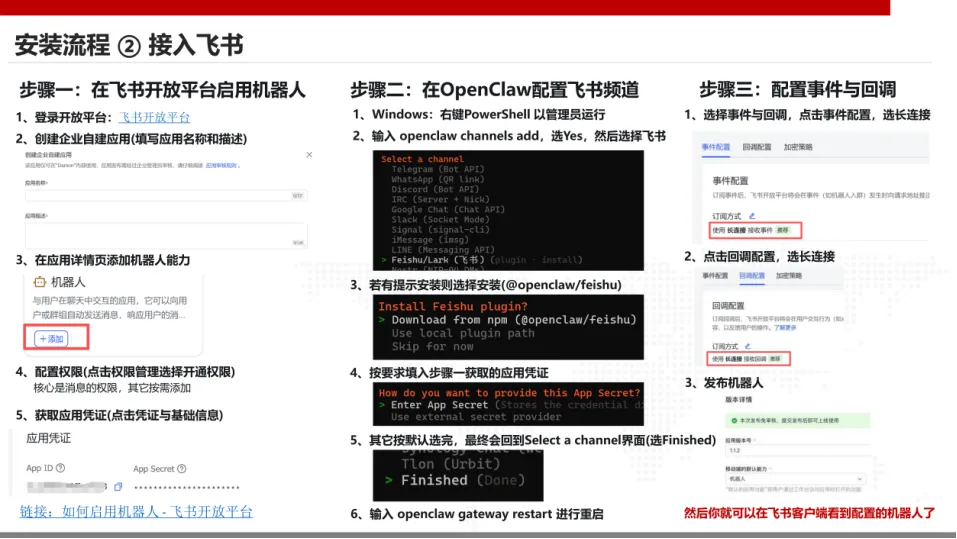Select "Tlon (Urbit)" terminal line
The width and height of the screenshot is (957, 539).
(450, 464)
